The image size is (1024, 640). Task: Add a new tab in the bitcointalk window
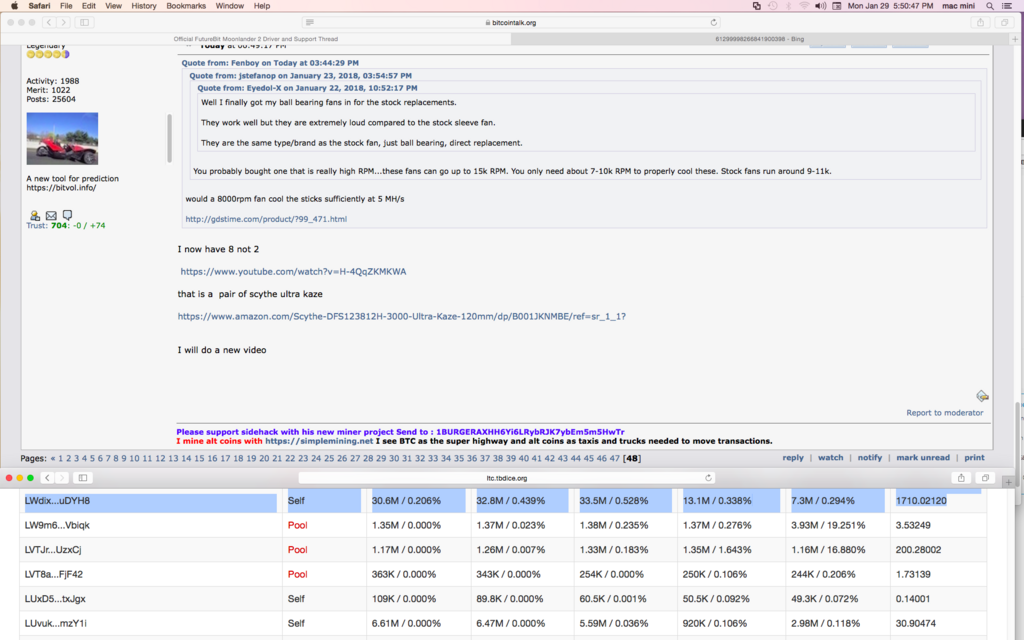(x=1015, y=39)
